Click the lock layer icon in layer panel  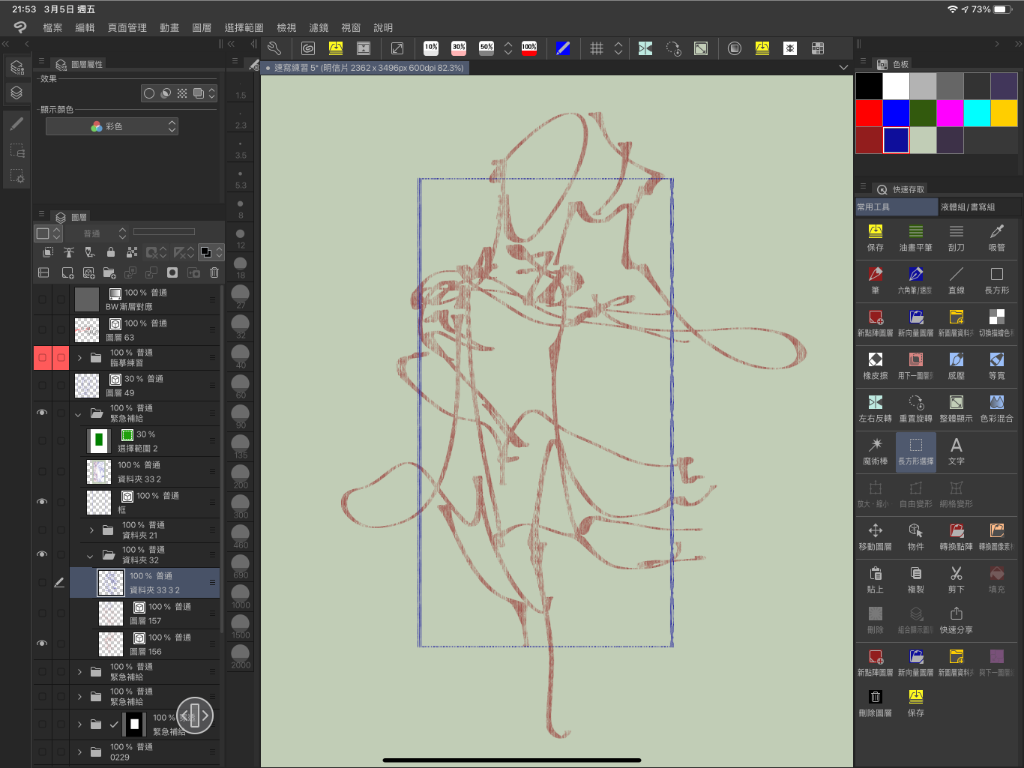click(110, 252)
